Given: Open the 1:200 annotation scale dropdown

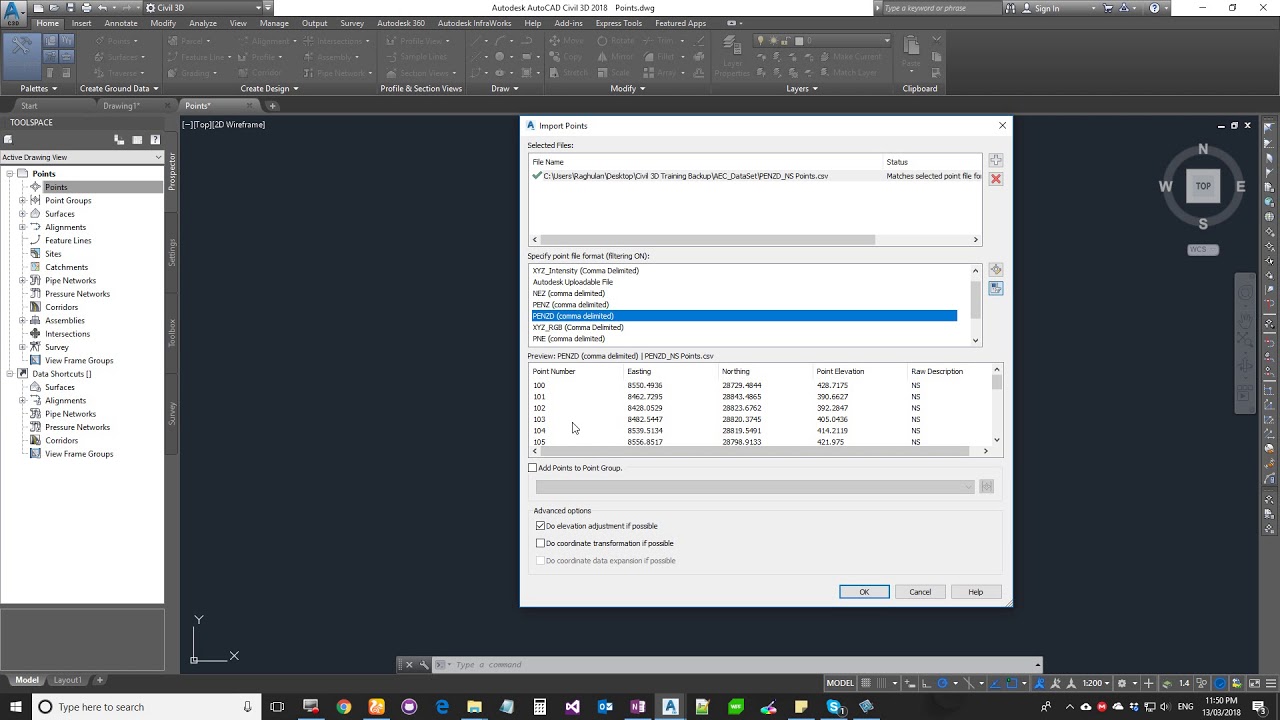Looking at the screenshot, I should [1095, 683].
